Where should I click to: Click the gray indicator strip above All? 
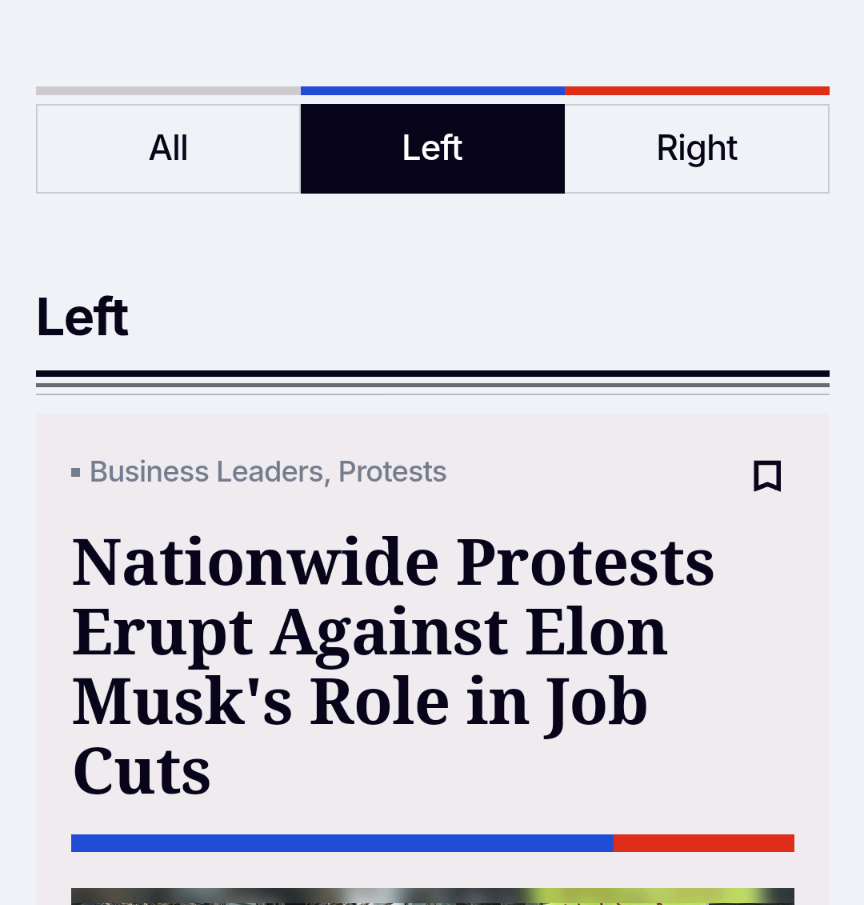[x=169, y=91]
